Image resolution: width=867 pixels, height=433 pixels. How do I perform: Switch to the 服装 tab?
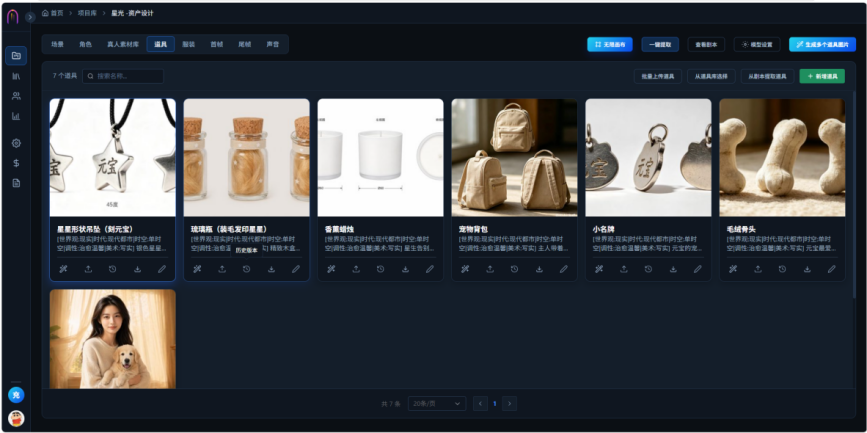tap(189, 44)
